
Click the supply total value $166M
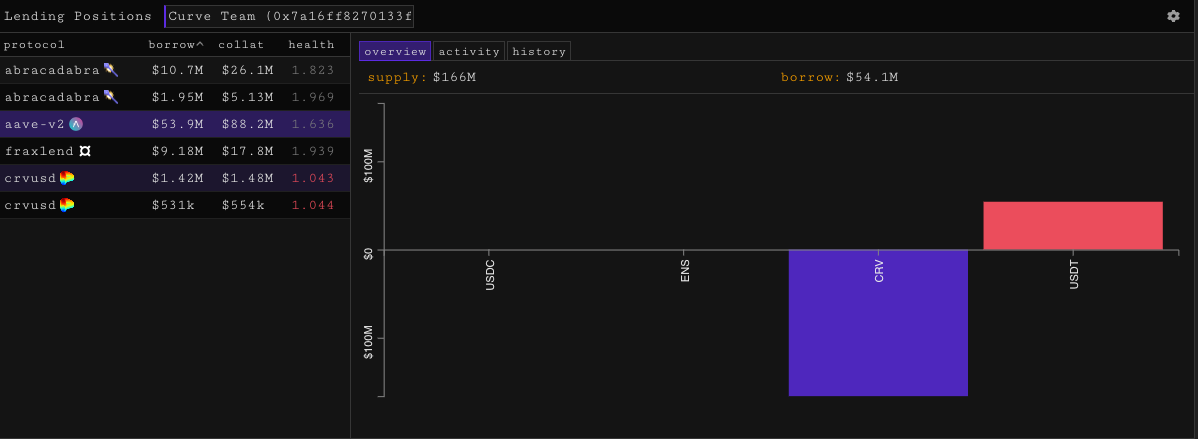click(x=454, y=77)
